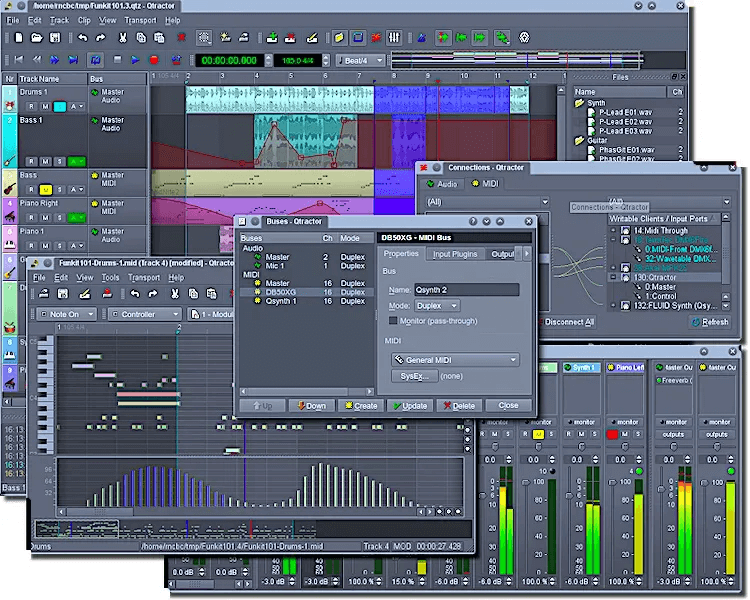Mute the Bass MIDI track with yellow M button
750x600 pixels.
tap(45, 189)
